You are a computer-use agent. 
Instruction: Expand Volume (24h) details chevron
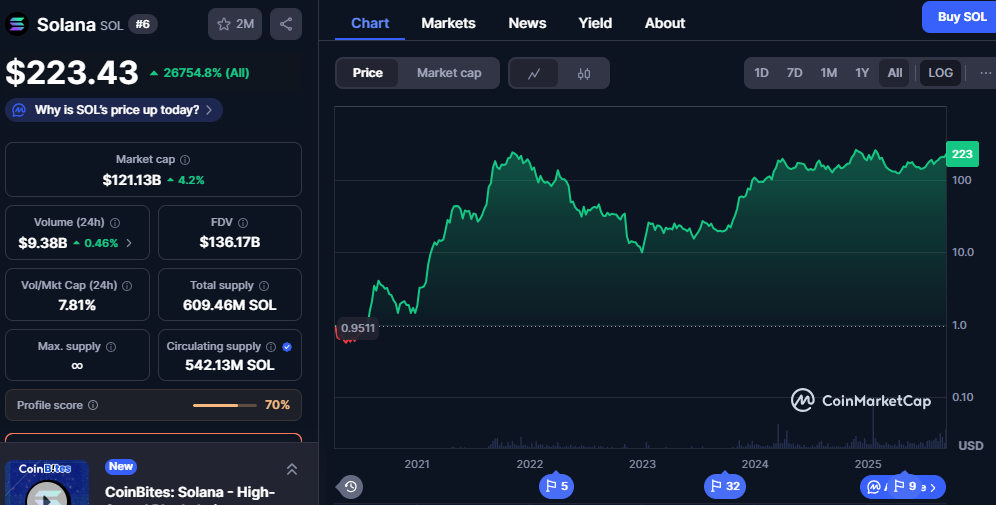(129, 243)
